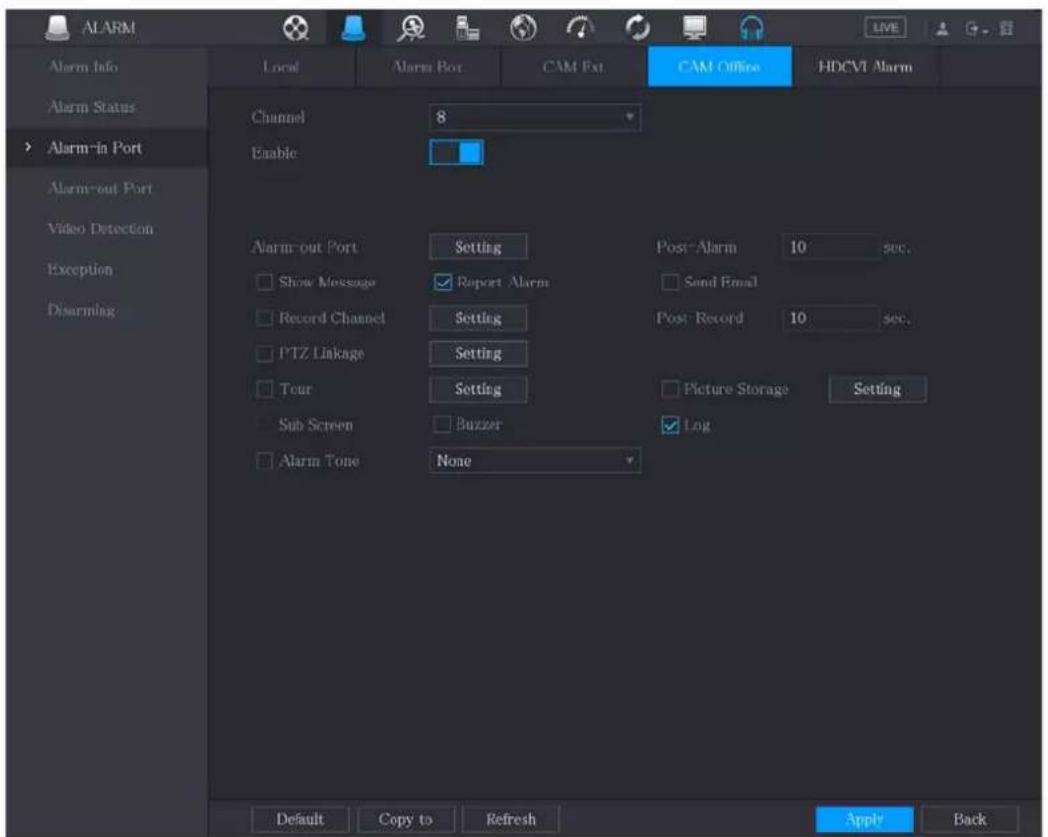This screenshot has width=1048, height=837.
Task: Click Setting for Record Channel
Action: coord(478,318)
